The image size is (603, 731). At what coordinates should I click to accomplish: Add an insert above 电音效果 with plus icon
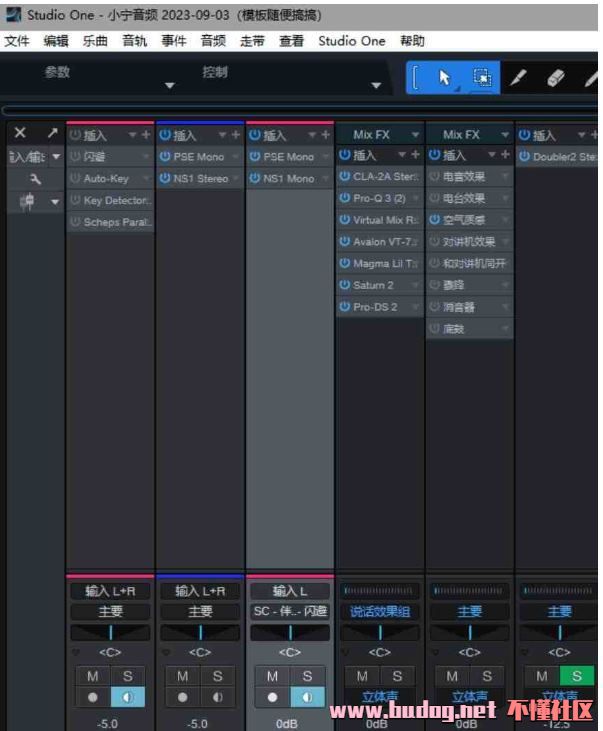(x=505, y=154)
